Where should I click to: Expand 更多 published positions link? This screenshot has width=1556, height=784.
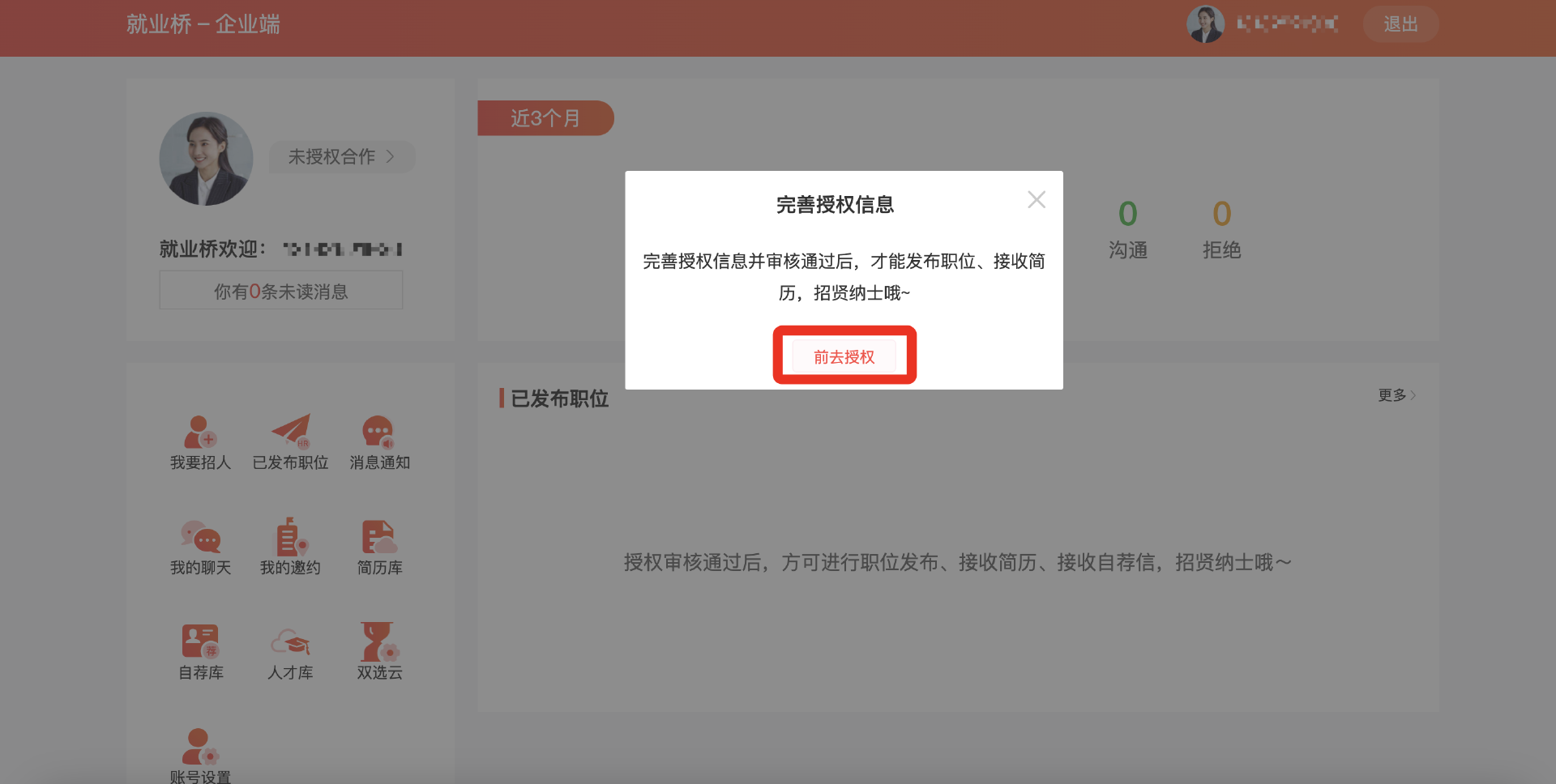point(1396,395)
